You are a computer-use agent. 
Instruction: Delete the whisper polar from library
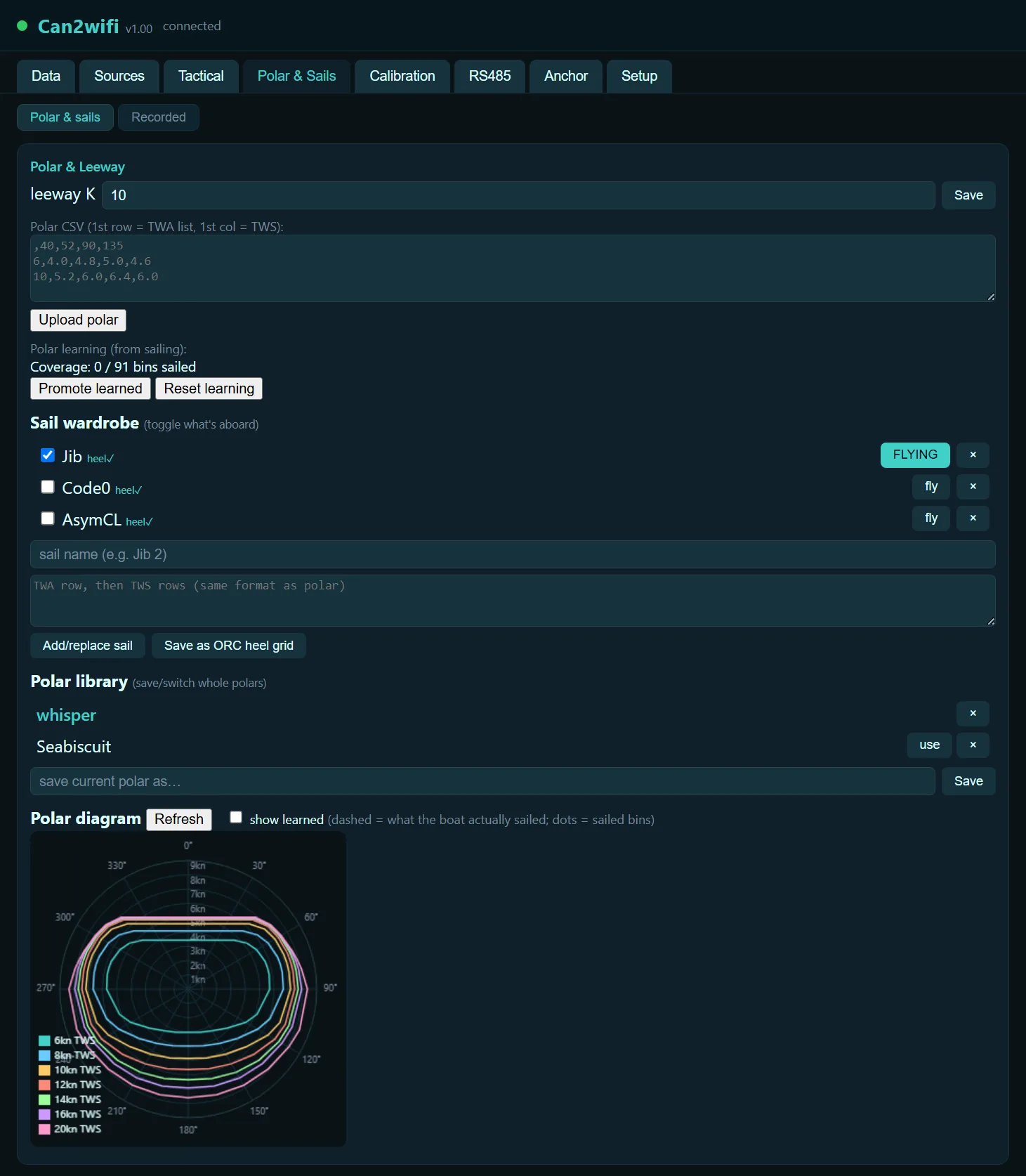[x=973, y=714]
